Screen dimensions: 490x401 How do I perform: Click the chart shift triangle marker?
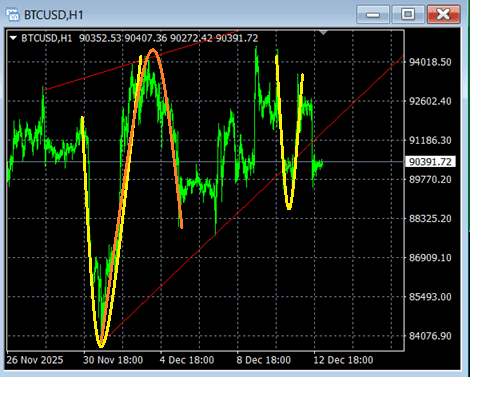click(x=323, y=32)
